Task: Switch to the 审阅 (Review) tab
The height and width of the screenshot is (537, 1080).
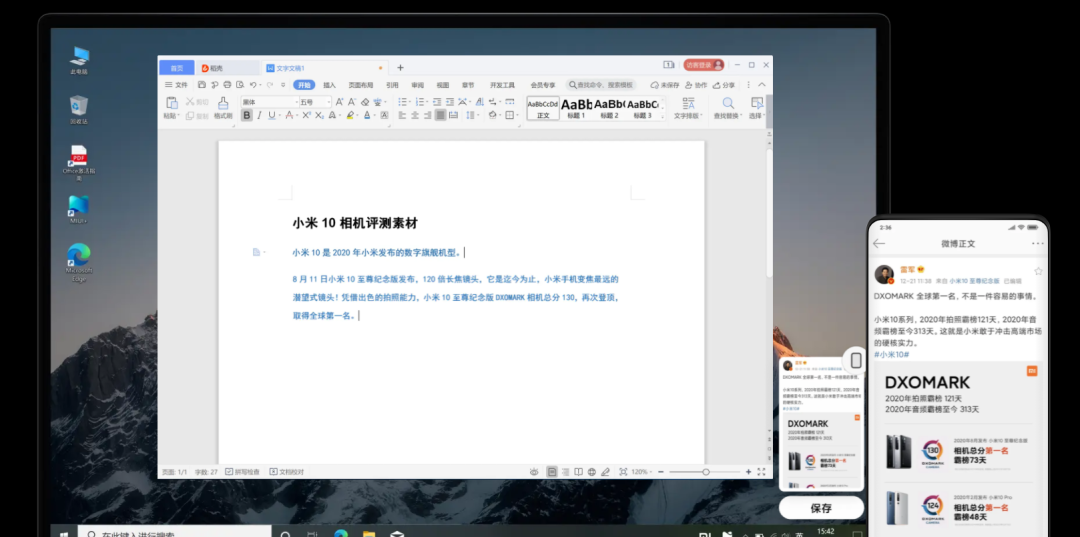Action: tap(417, 85)
